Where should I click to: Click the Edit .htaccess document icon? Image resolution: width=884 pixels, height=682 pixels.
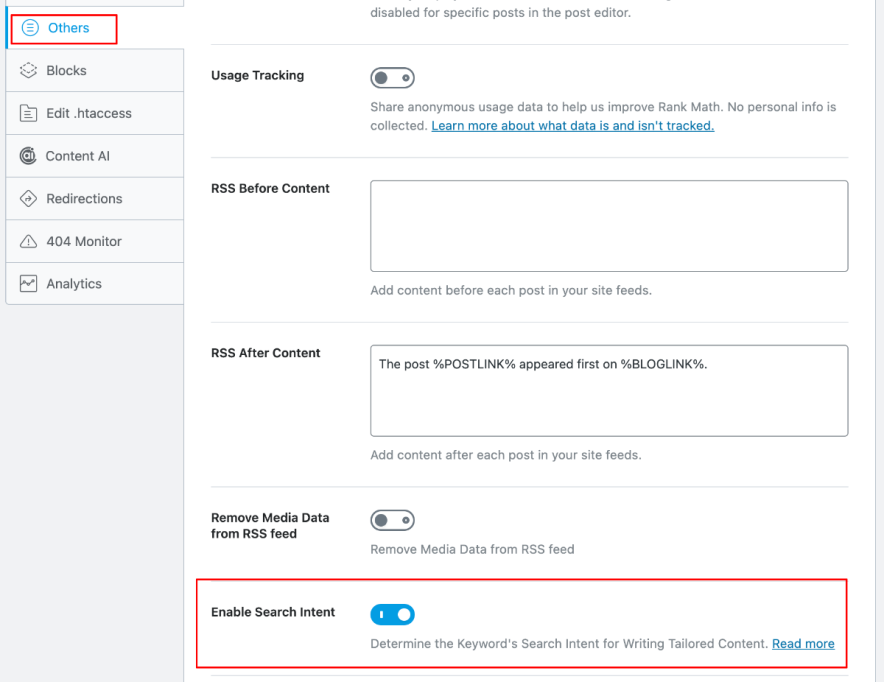coord(27,113)
